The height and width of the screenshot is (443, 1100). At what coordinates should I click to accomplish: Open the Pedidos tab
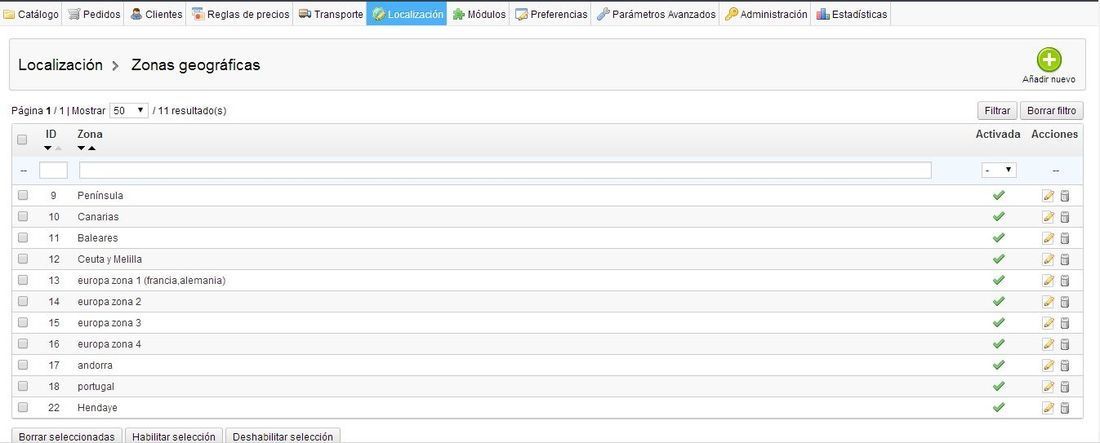pos(93,14)
